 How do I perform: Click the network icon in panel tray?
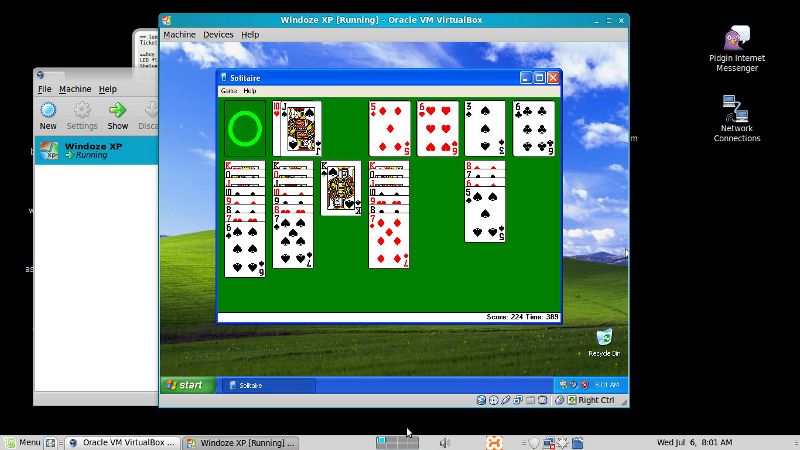[x=548, y=443]
